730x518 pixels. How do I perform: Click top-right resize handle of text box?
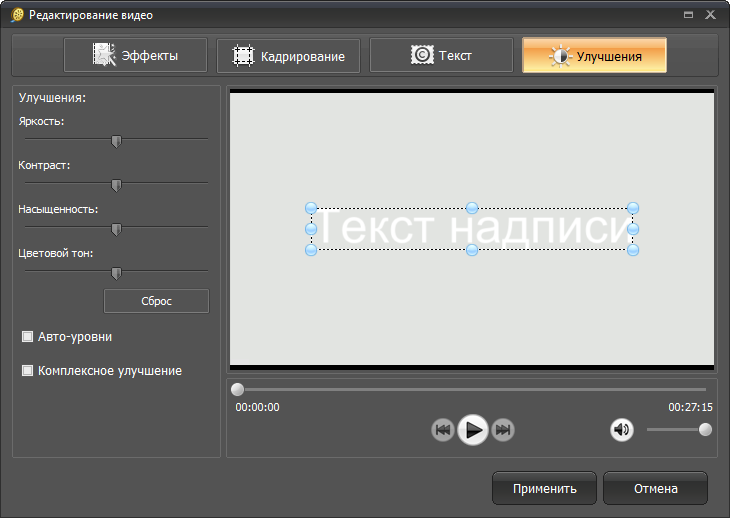[633, 208]
